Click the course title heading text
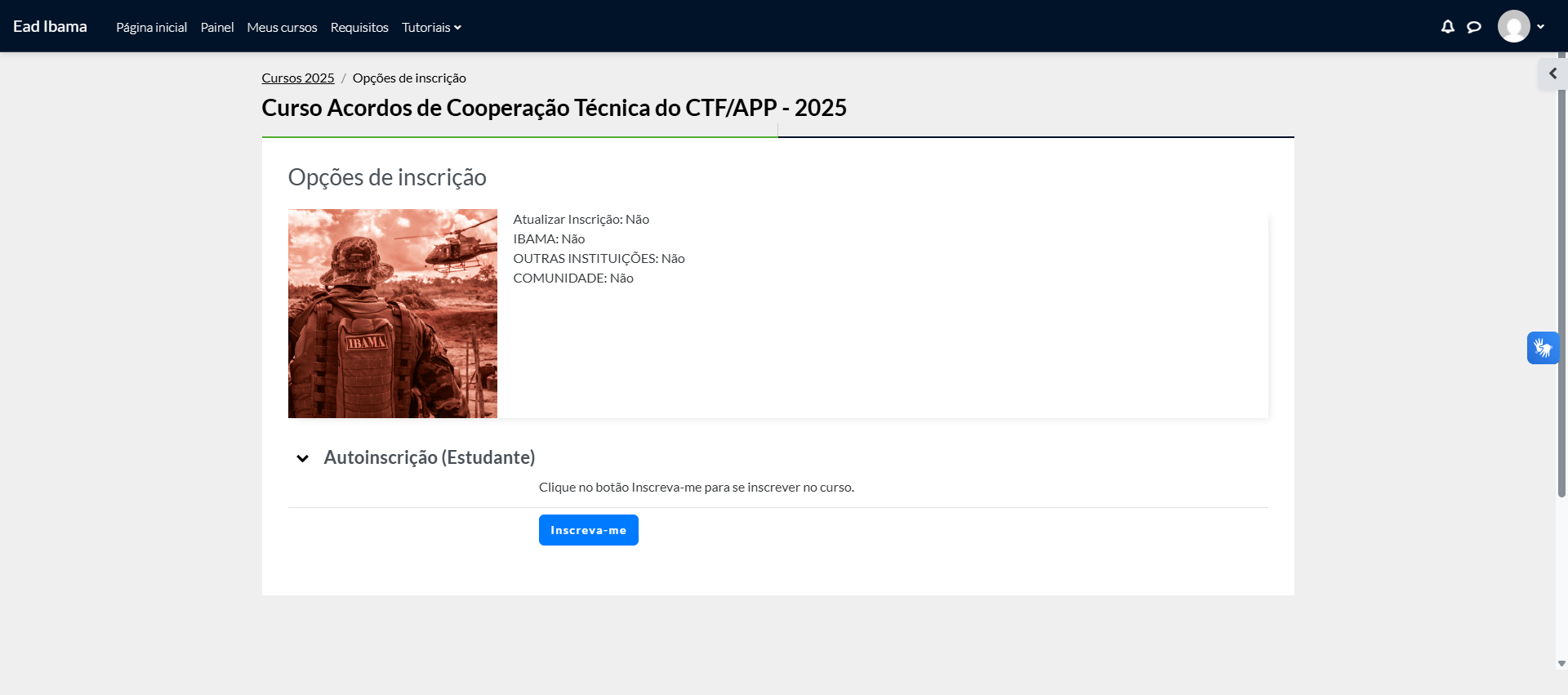 tap(554, 108)
